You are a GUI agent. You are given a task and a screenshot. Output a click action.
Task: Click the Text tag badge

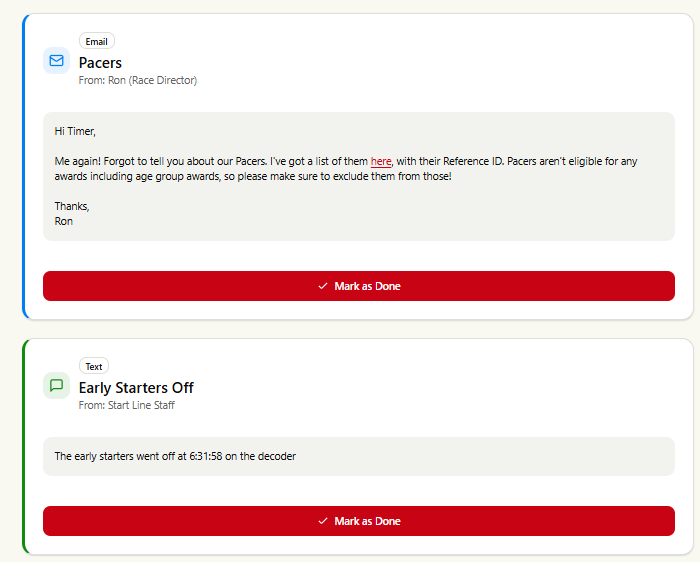pyautogui.click(x=94, y=366)
